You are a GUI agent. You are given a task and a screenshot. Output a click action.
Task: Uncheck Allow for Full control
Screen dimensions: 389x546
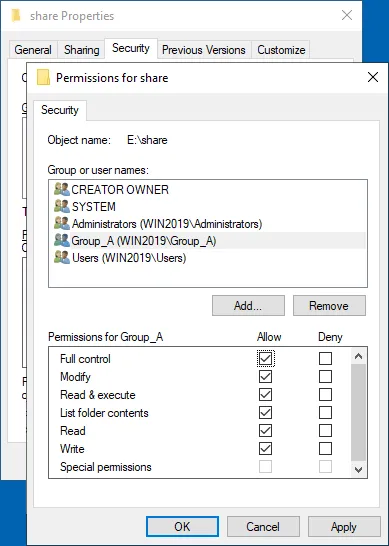(x=265, y=358)
